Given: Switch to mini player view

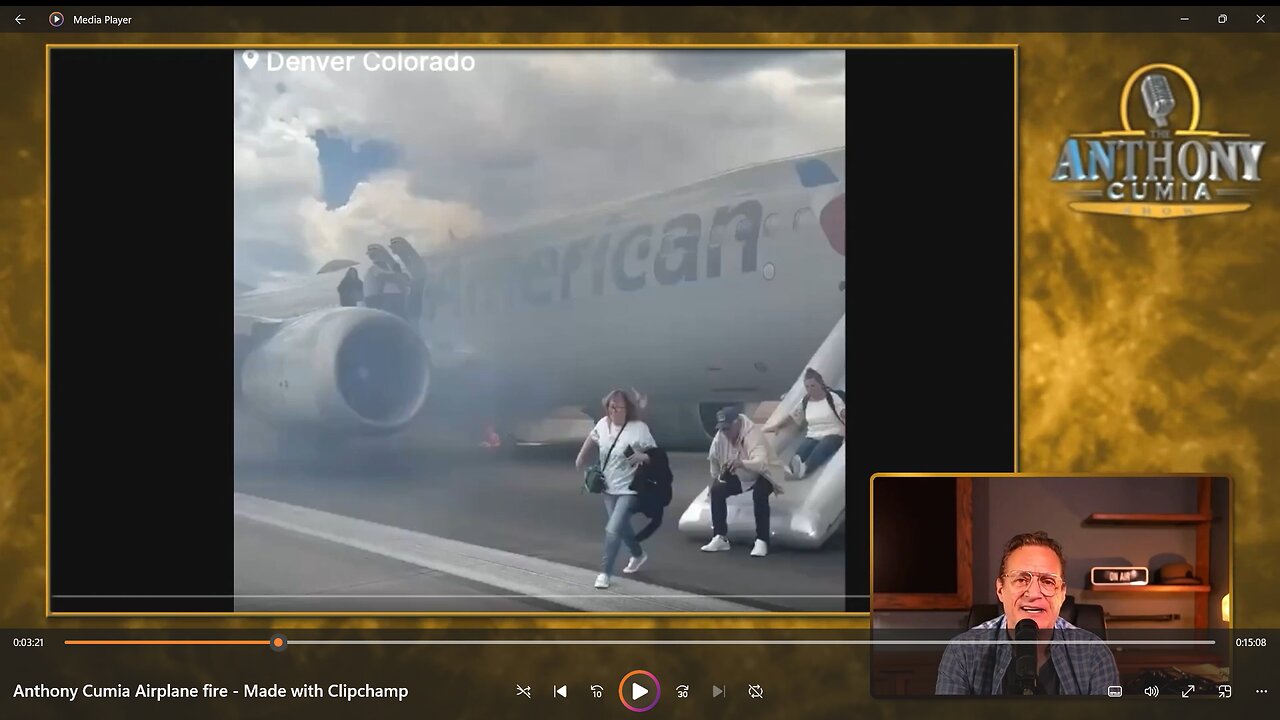Looking at the screenshot, I should [x=1224, y=691].
